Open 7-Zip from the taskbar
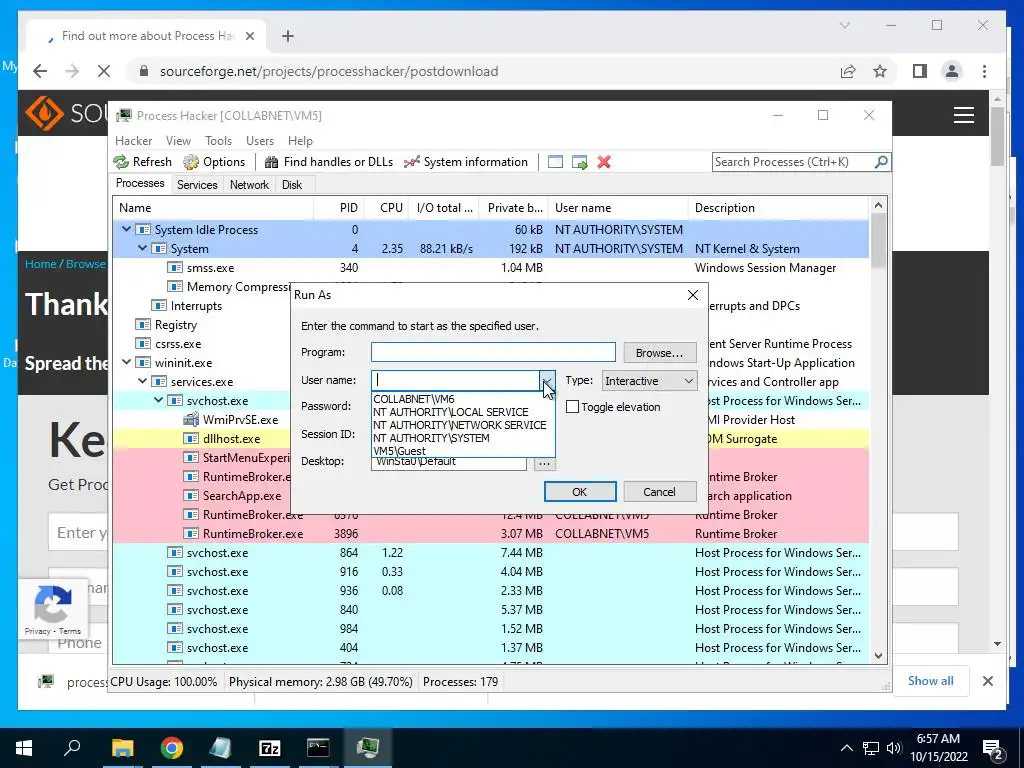 tap(270, 747)
